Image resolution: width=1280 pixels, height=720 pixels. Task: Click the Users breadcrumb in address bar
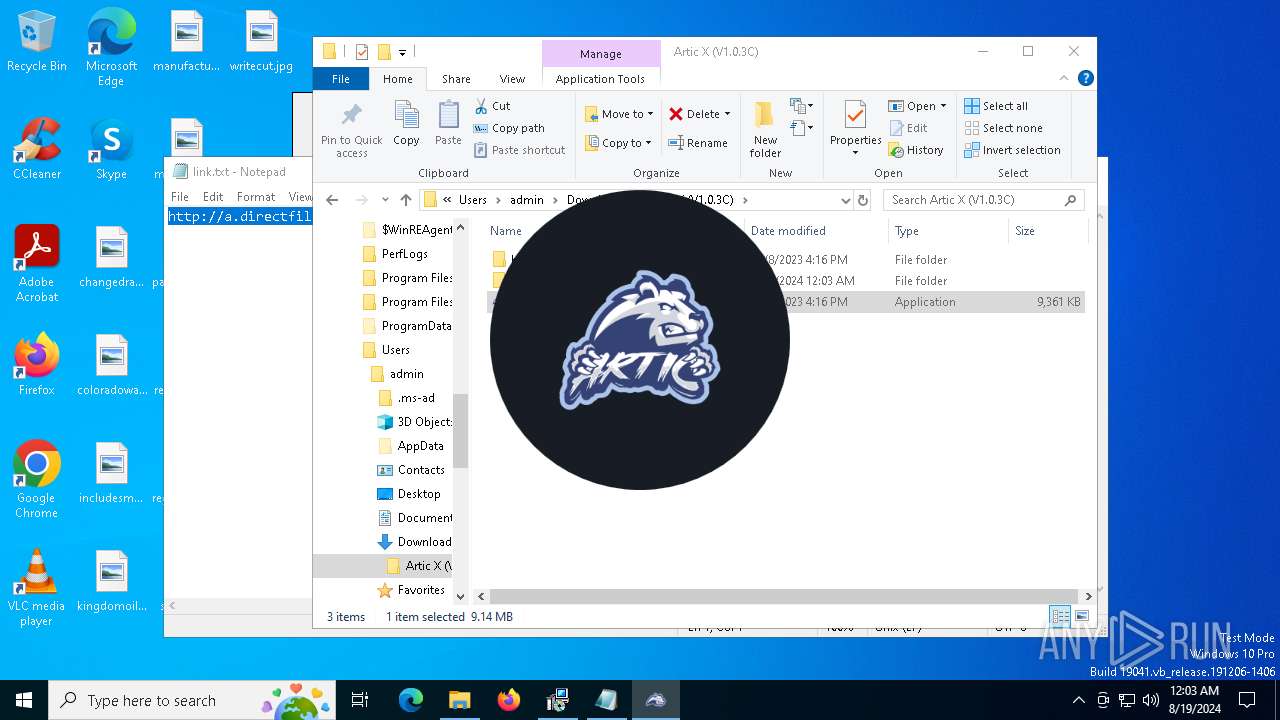coord(473,200)
